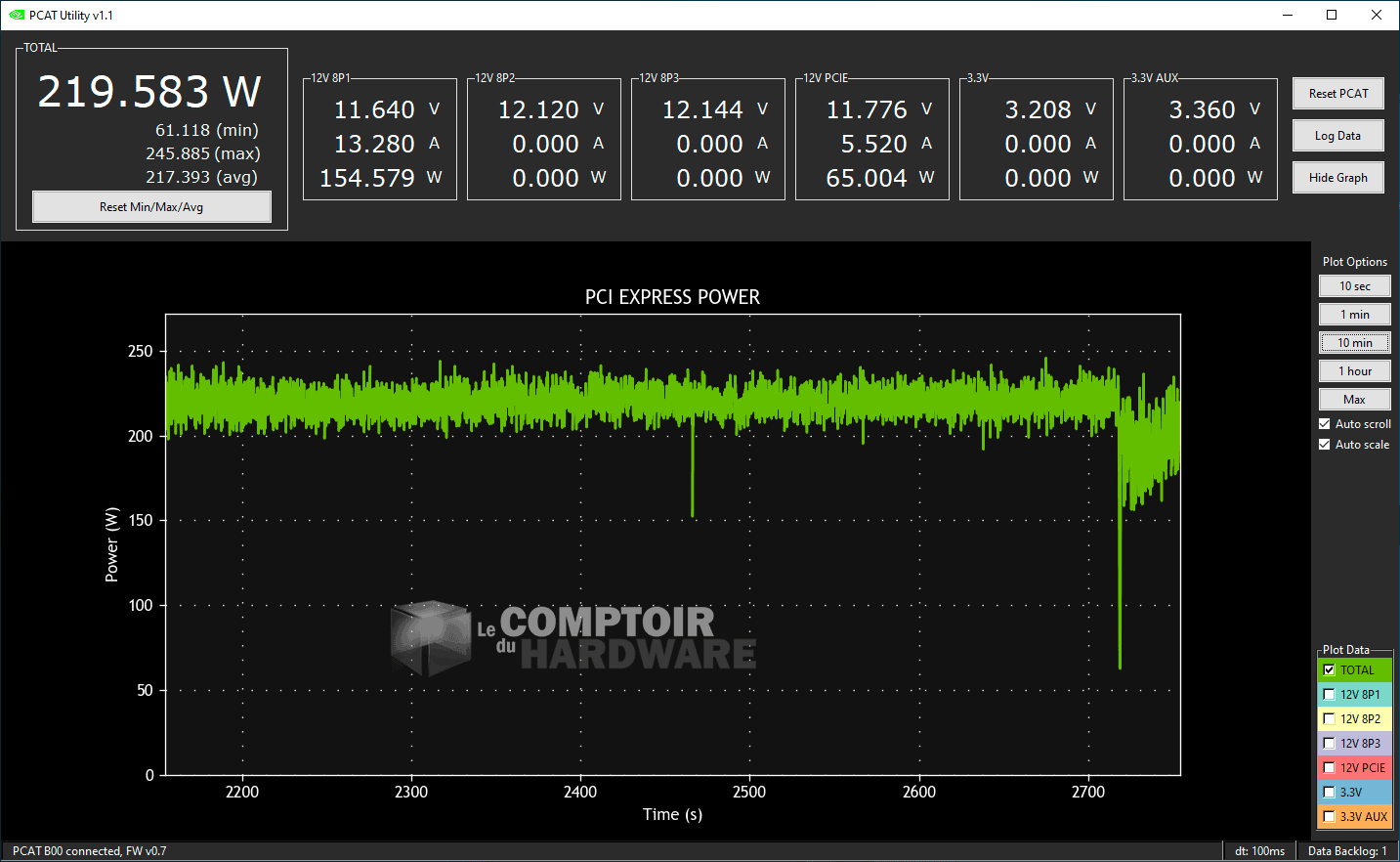This screenshot has width=1400, height=862.
Task: Enable the 12V 8P2 plot series
Action: point(1329,719)
